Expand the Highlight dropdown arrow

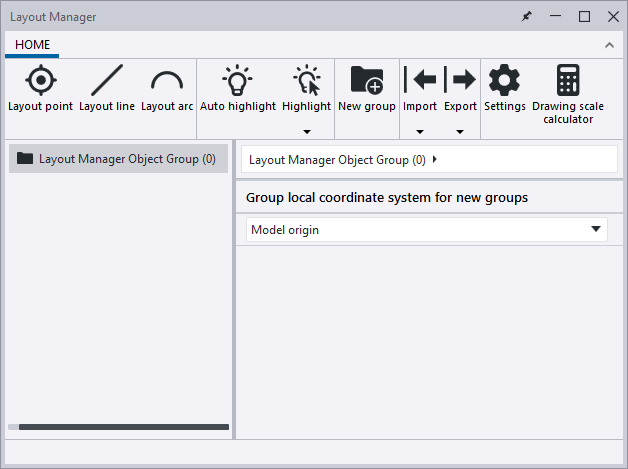pyautogui.click(x=306, y=131)
